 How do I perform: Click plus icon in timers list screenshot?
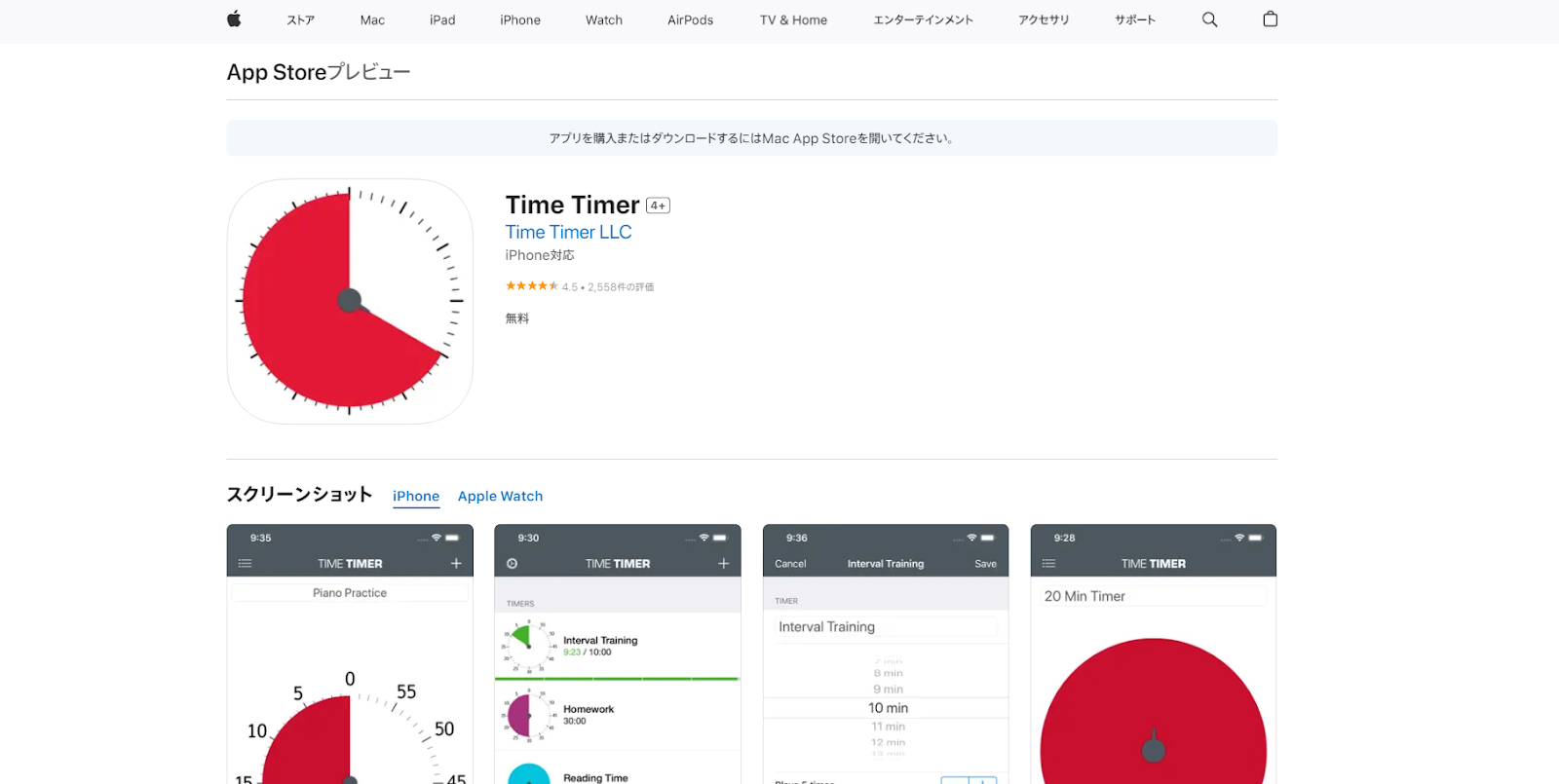[724, 564]
